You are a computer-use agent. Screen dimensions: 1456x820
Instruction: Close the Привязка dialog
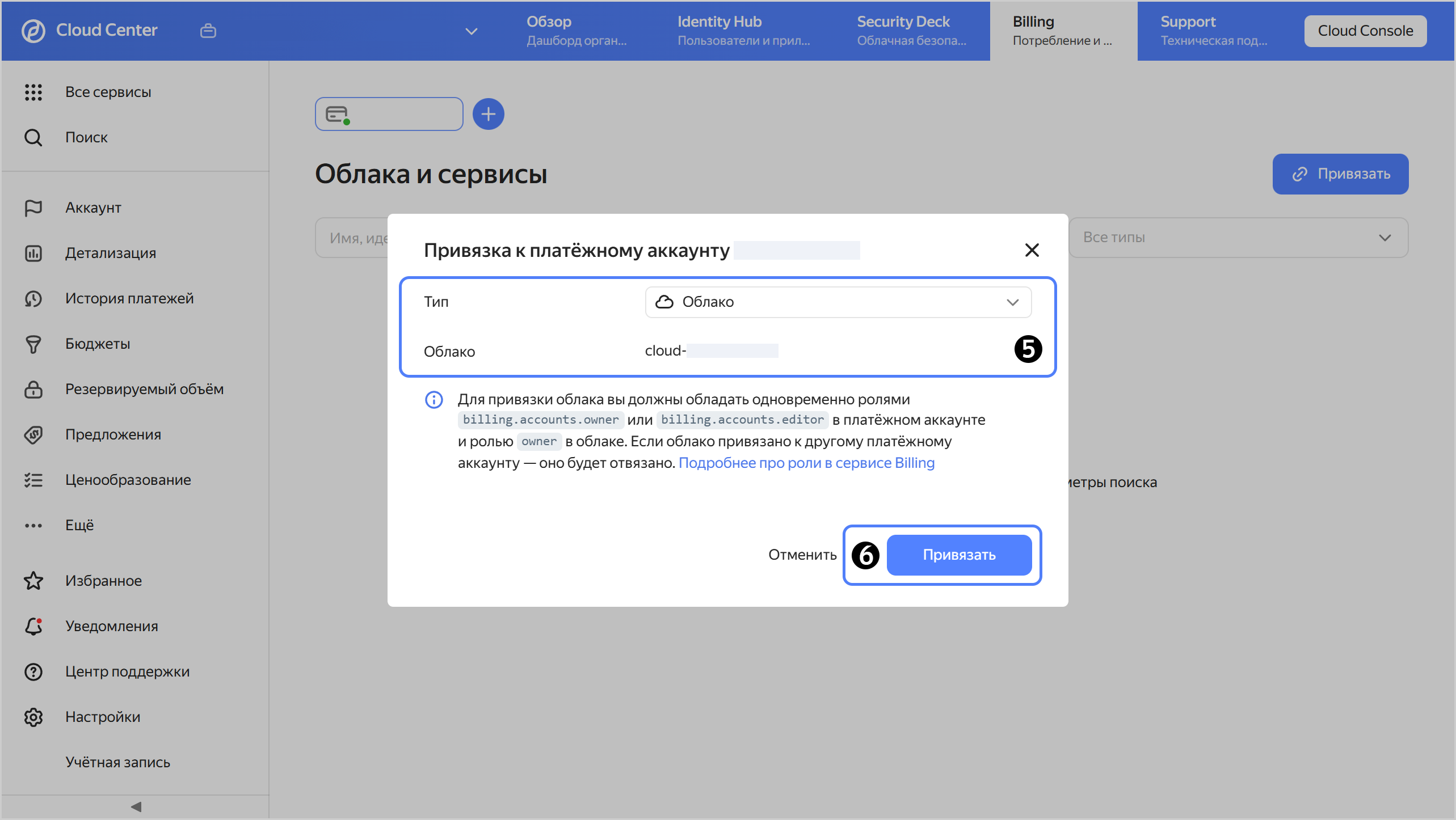pyautogui.click(x=1032, y=250)
